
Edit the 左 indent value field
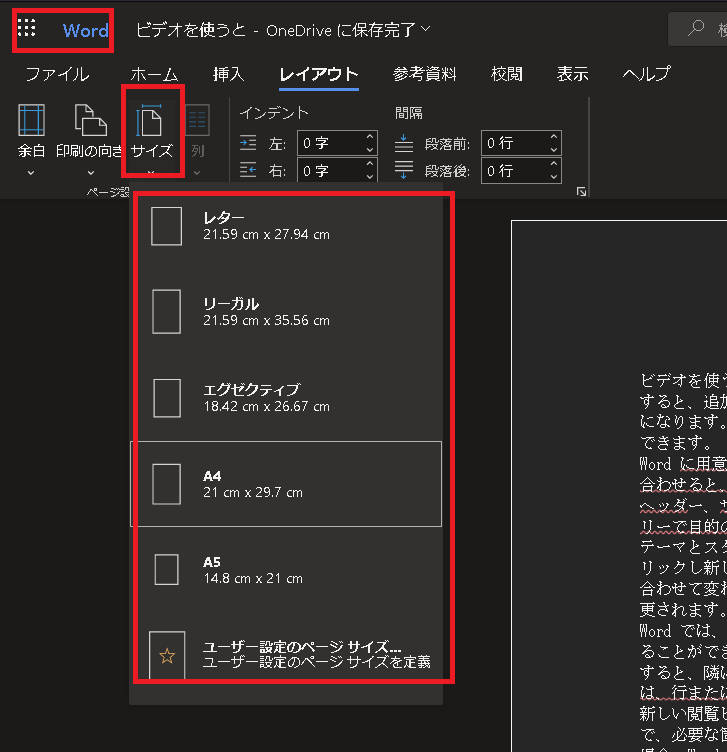tap(330, 143)
